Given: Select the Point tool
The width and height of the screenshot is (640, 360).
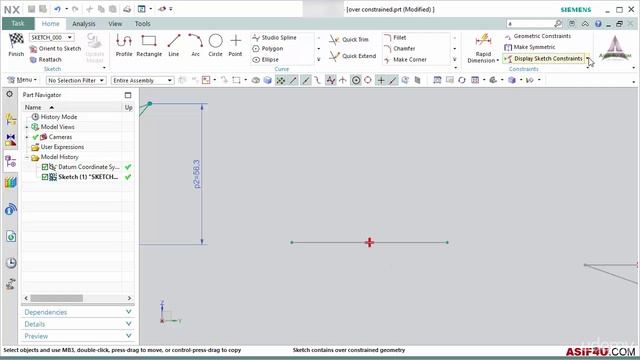Looking at the screenshot, I should pos(235,45).
